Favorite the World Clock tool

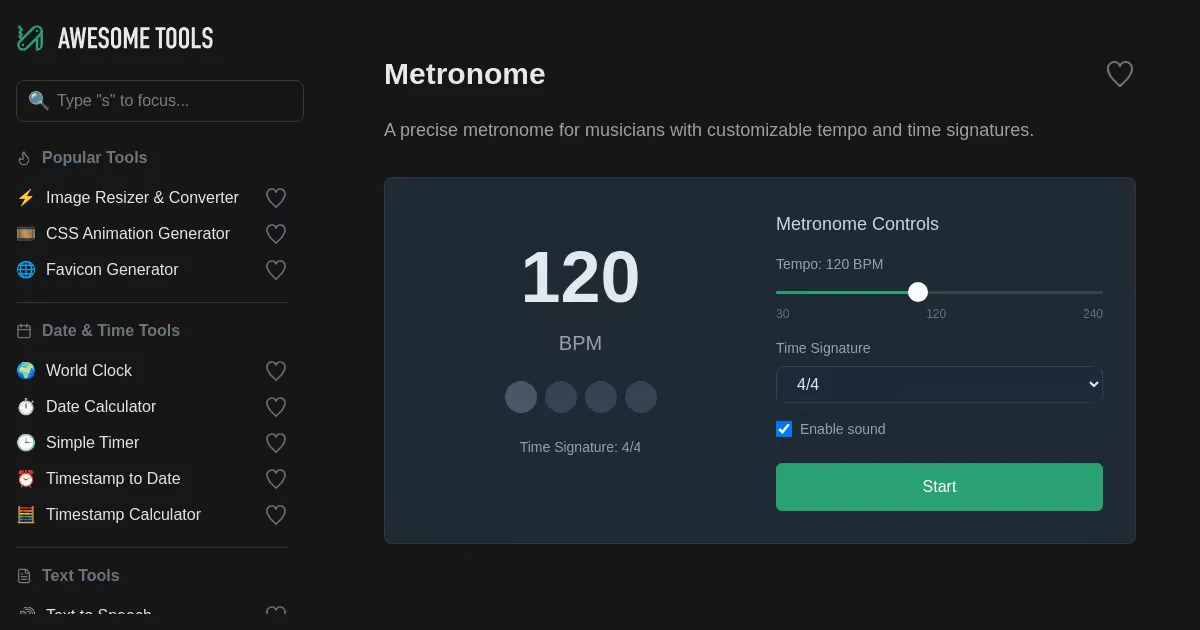pos(276,371)
